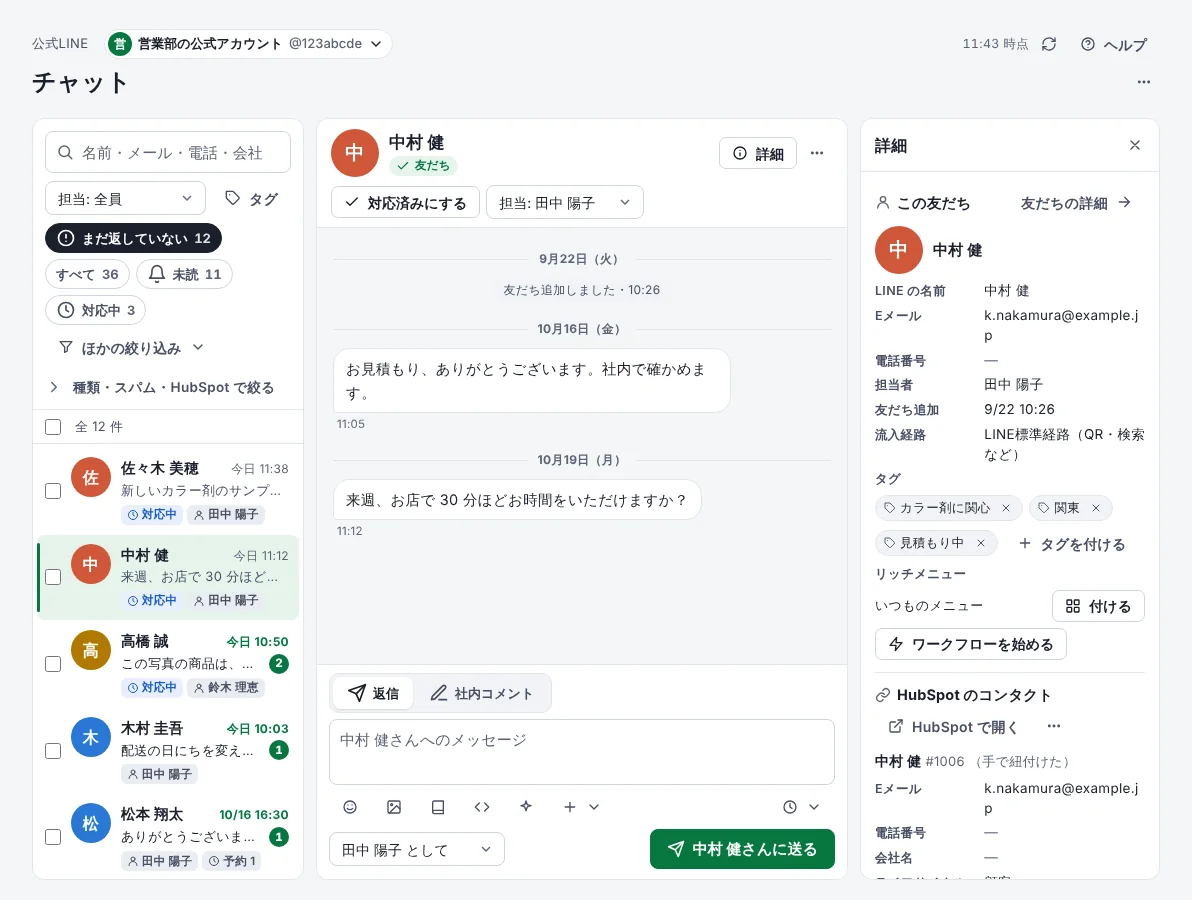The width and height of the screenshot is (1192, 900).
Task: Click the template book icon
Action: pos(438,807)
